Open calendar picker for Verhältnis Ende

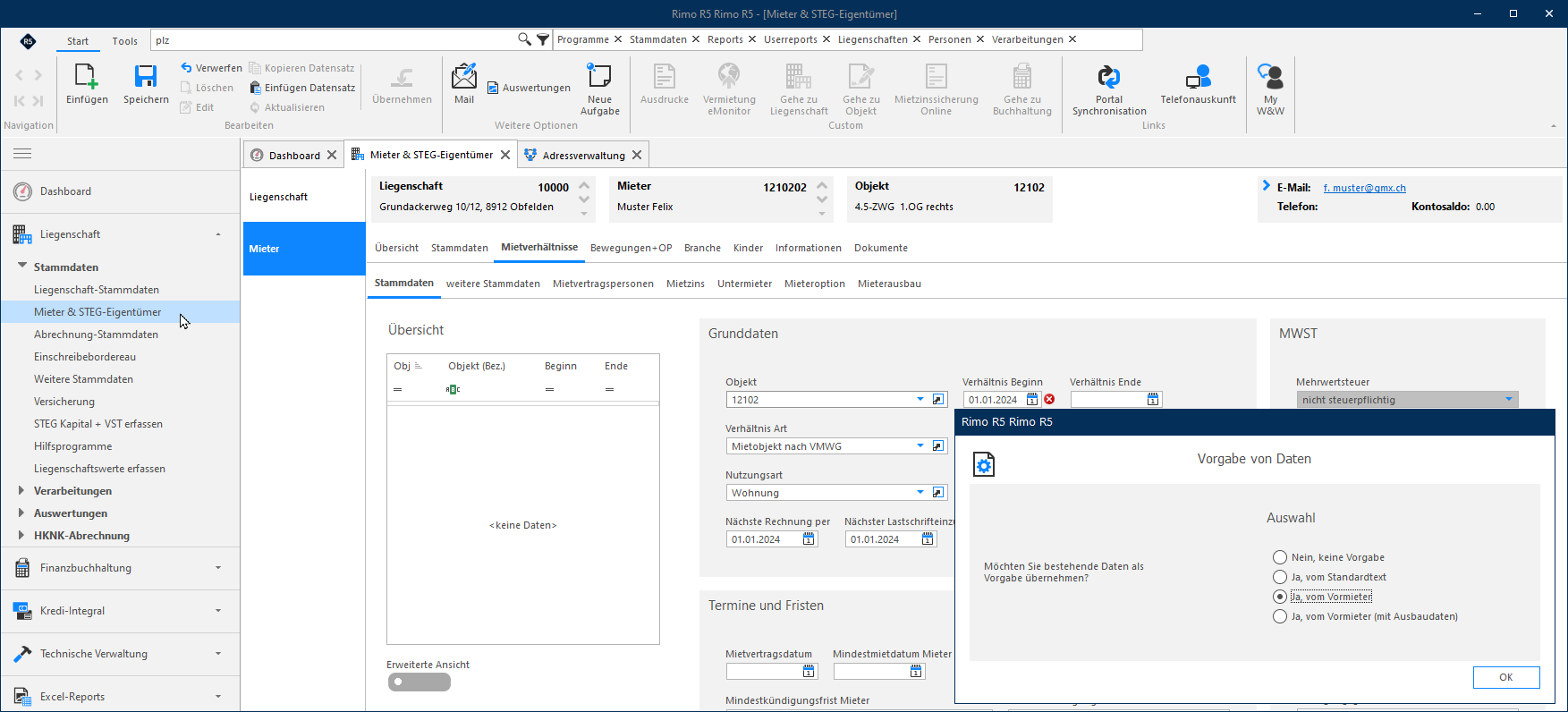coord(1153,400)
